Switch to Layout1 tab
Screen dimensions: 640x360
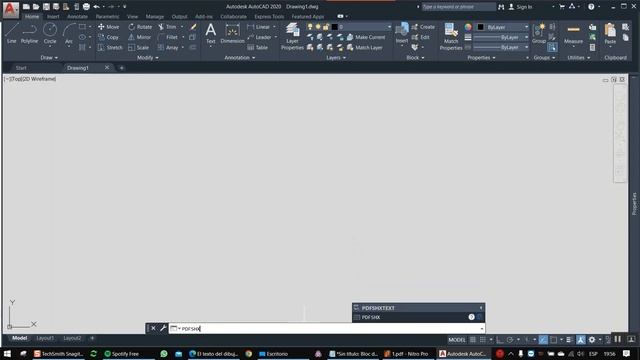pyautogui.click(x=45, y=338)
